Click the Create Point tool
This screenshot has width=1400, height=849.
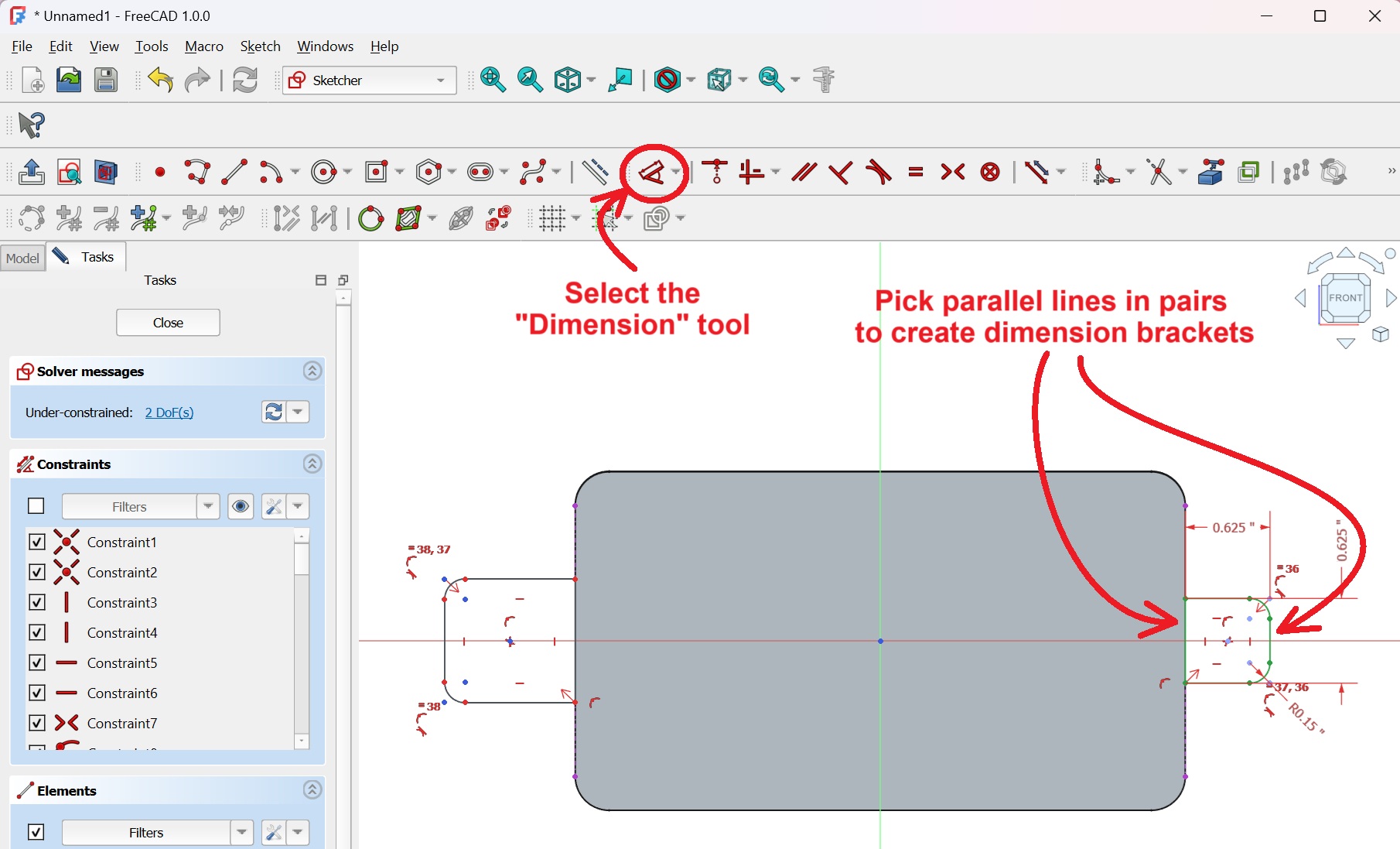(160, 172)
